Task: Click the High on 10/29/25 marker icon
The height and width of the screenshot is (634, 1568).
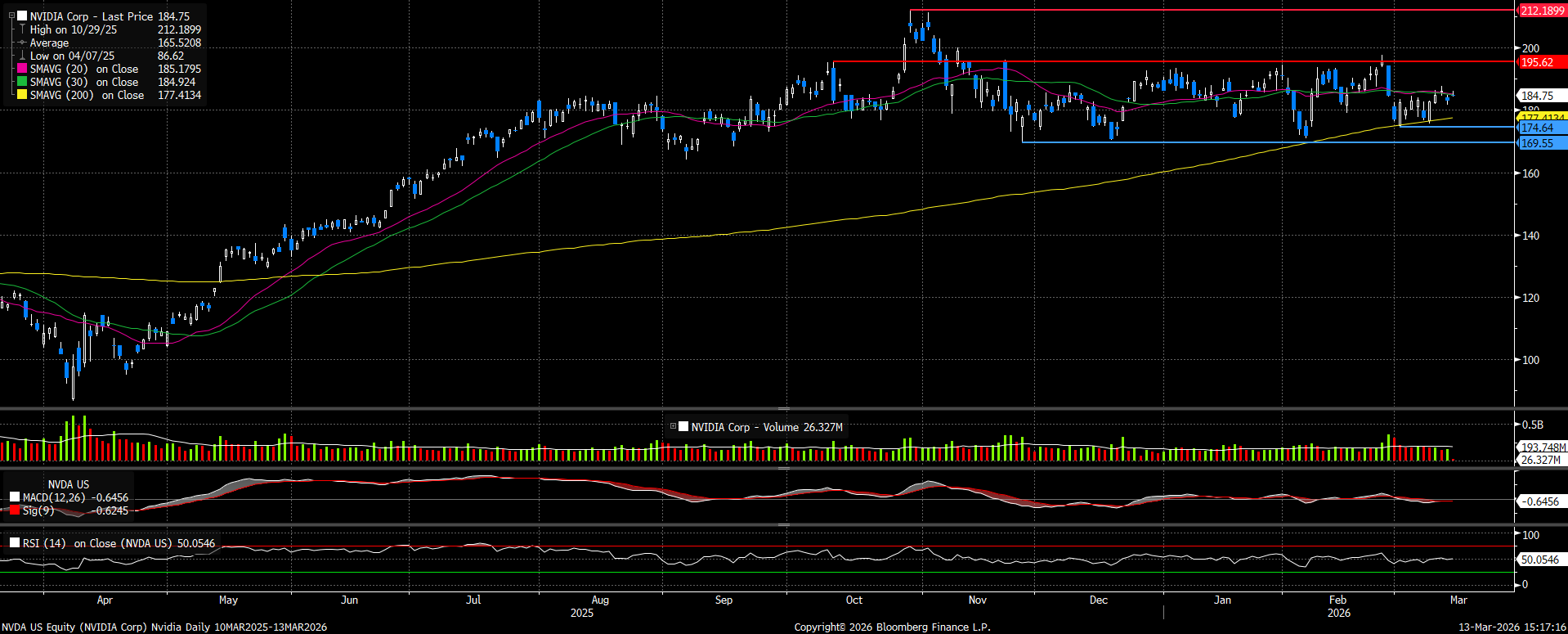Action: pos(22,29)
